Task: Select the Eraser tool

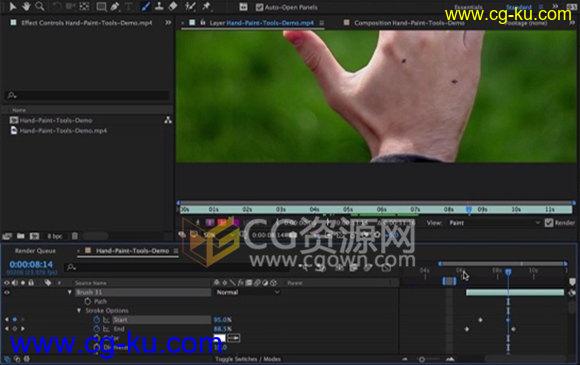Action: coord(173,6)
